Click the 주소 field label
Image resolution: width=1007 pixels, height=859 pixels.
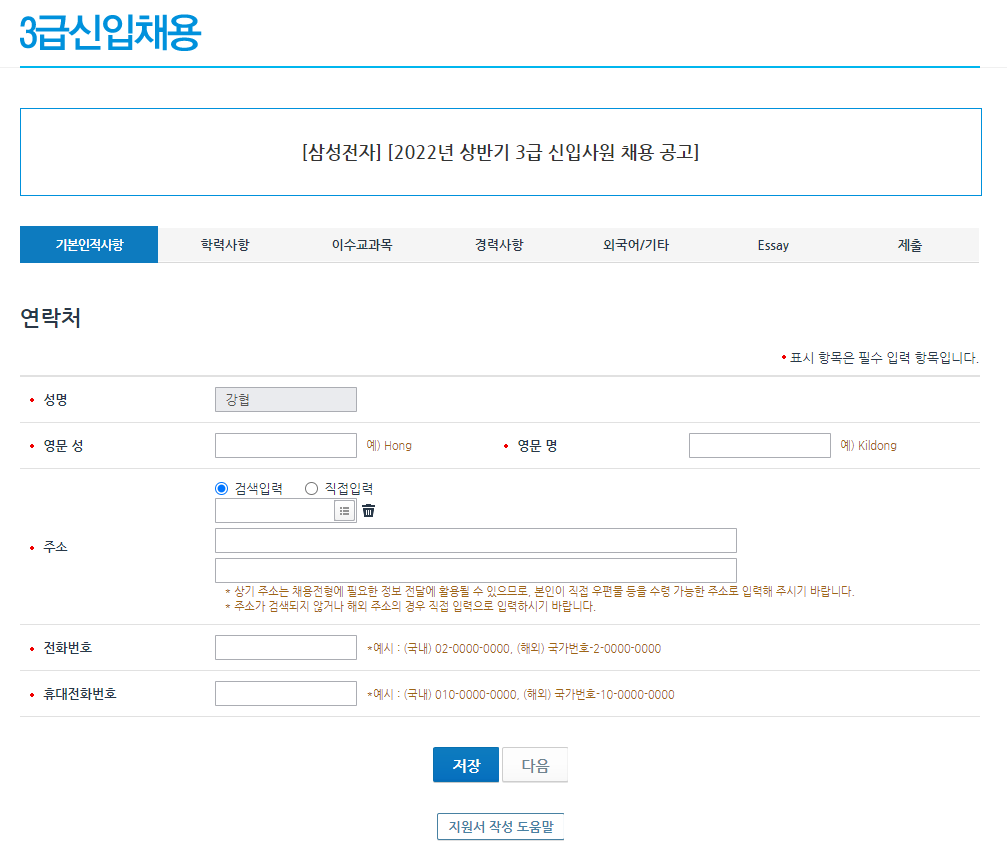pyautogui.click(x=55, y=547)
